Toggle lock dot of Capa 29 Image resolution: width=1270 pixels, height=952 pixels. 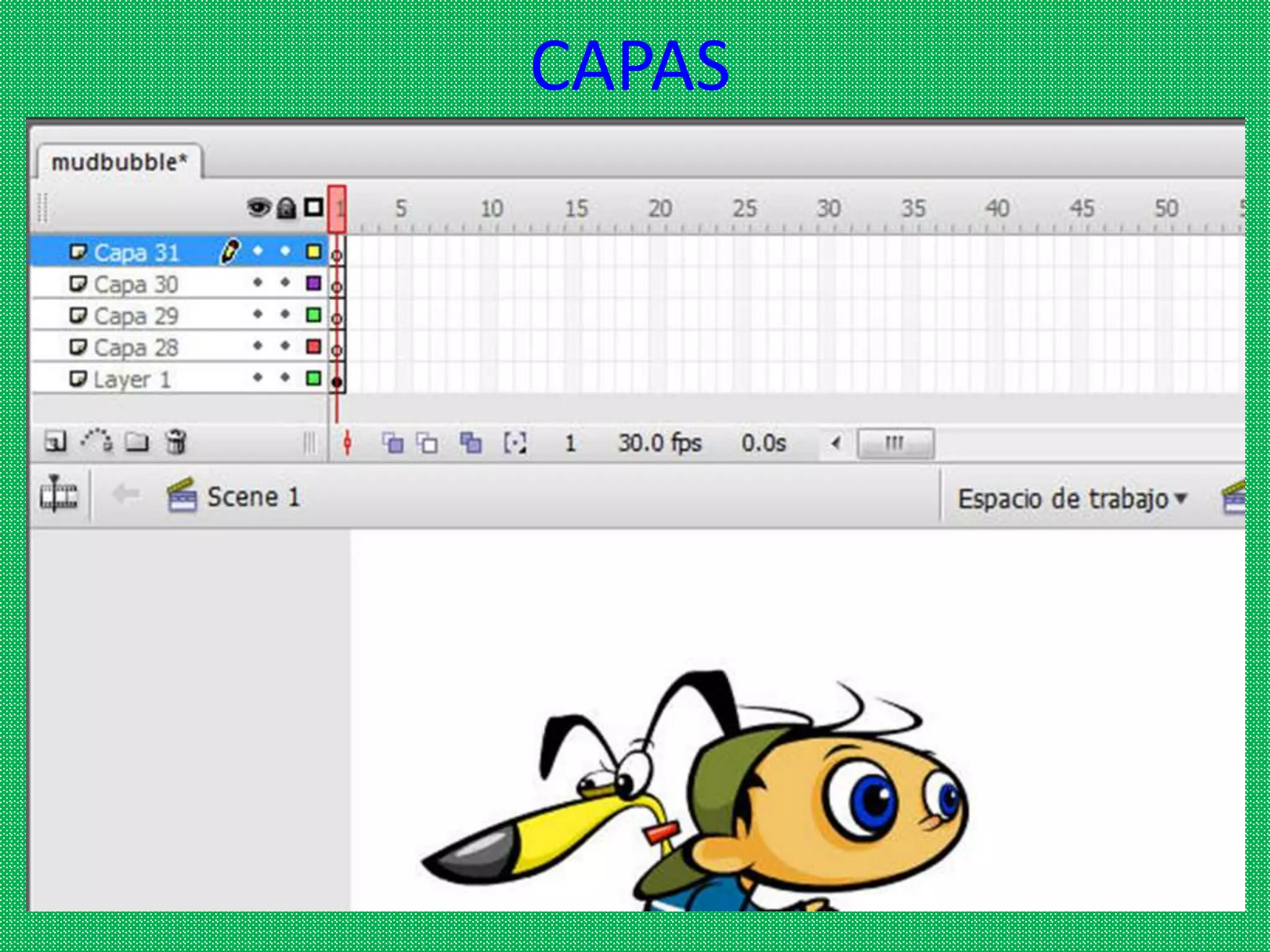pos(285,315)
